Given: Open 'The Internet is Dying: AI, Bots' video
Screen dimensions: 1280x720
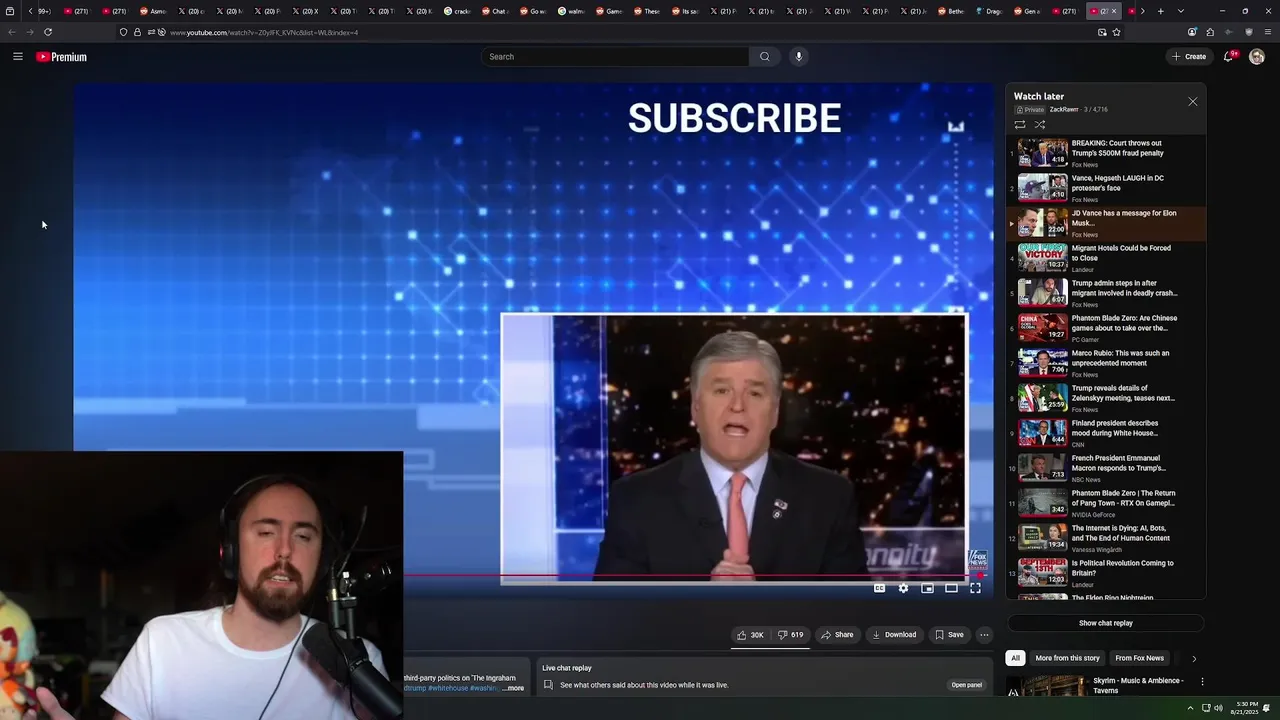Looking at the screenshot, I should [1105, 538].
